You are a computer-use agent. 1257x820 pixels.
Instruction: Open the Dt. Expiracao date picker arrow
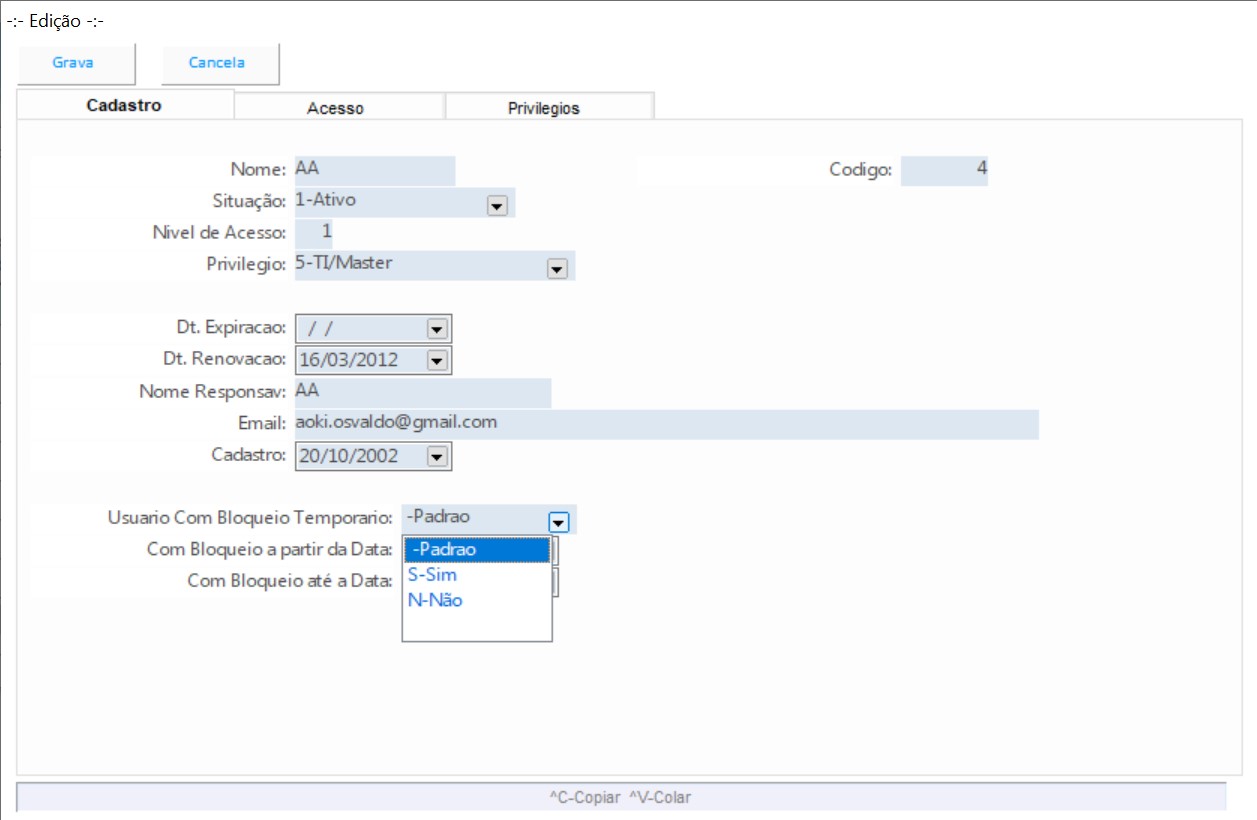[x=436, y=328]
